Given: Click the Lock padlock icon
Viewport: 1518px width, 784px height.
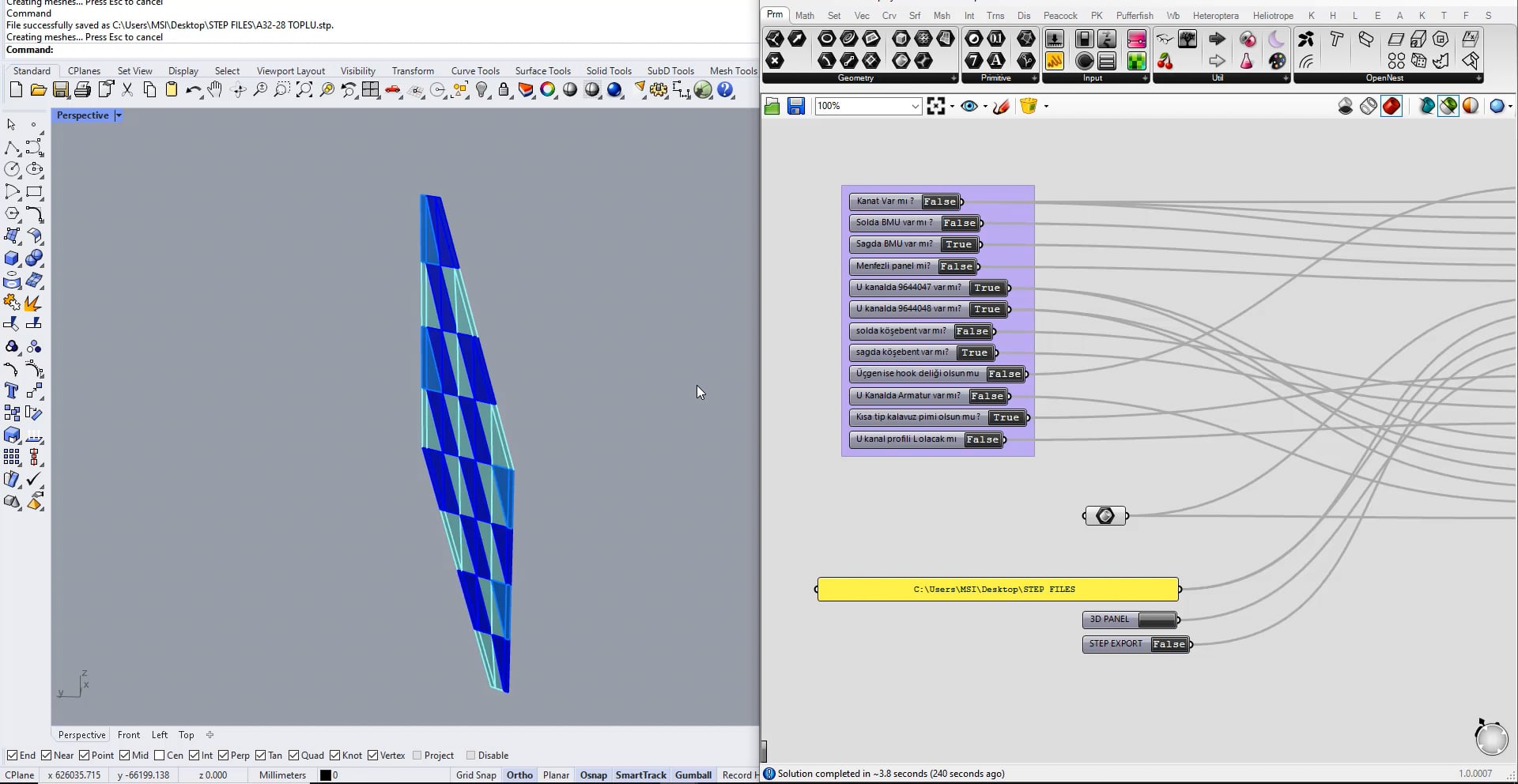Looking at the screenshot, I should pyautogui.click(x=504, y=90).
